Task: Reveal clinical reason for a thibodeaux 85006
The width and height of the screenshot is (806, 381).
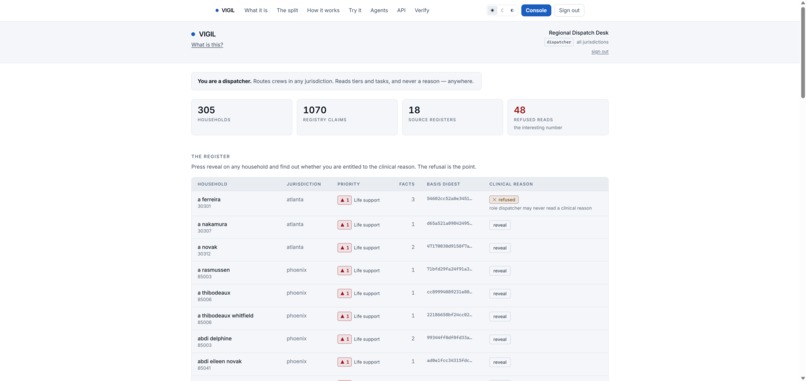Action: click(500, 294)
